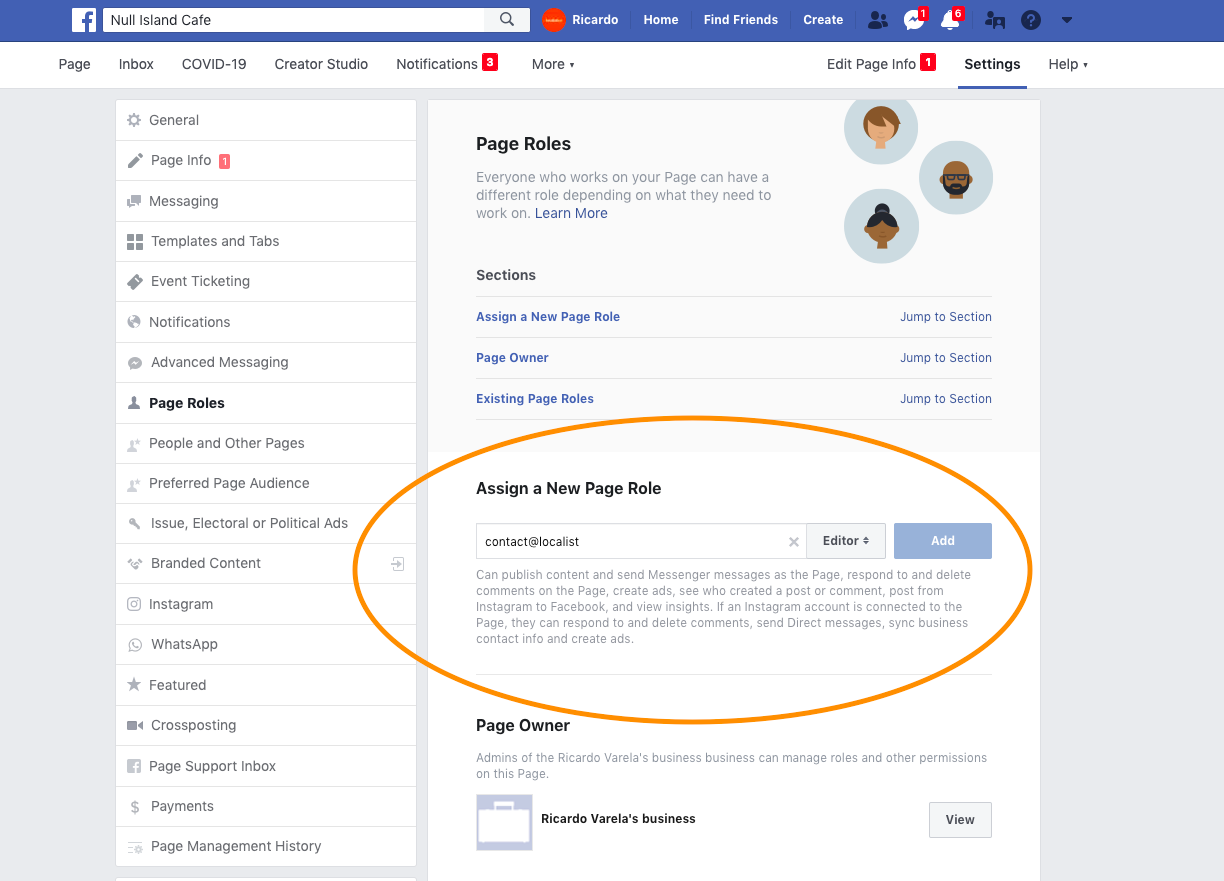Open the Messenger icon
1224x881 pixels.
coord(913,20)
